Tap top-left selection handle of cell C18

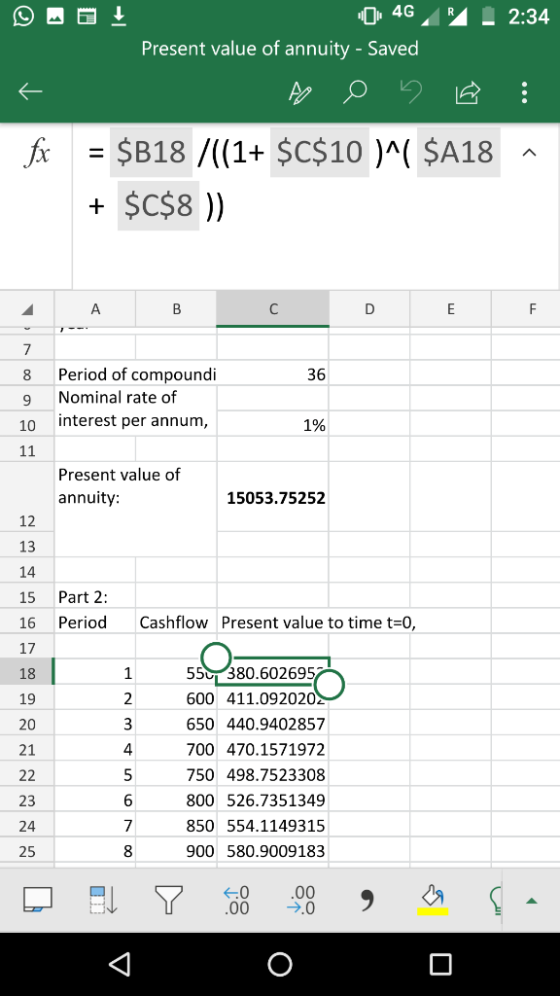[217, 657]
